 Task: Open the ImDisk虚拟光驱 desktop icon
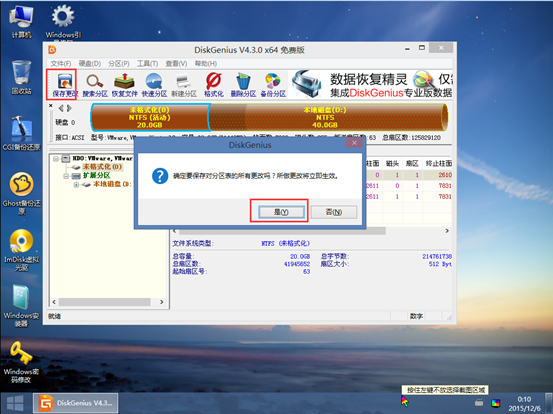(21, 250)
